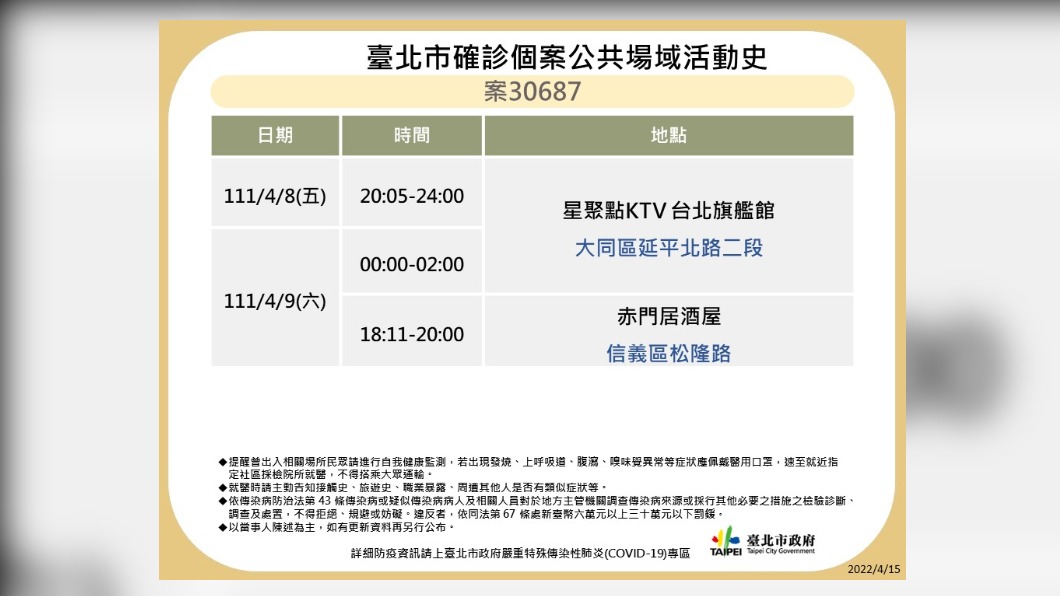
Task: Select the case number 案30687 banner
Action: pos(532,91)
